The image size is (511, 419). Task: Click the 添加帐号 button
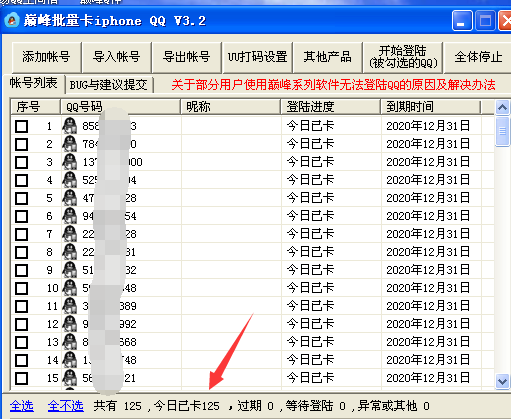(x=46, y=57)
